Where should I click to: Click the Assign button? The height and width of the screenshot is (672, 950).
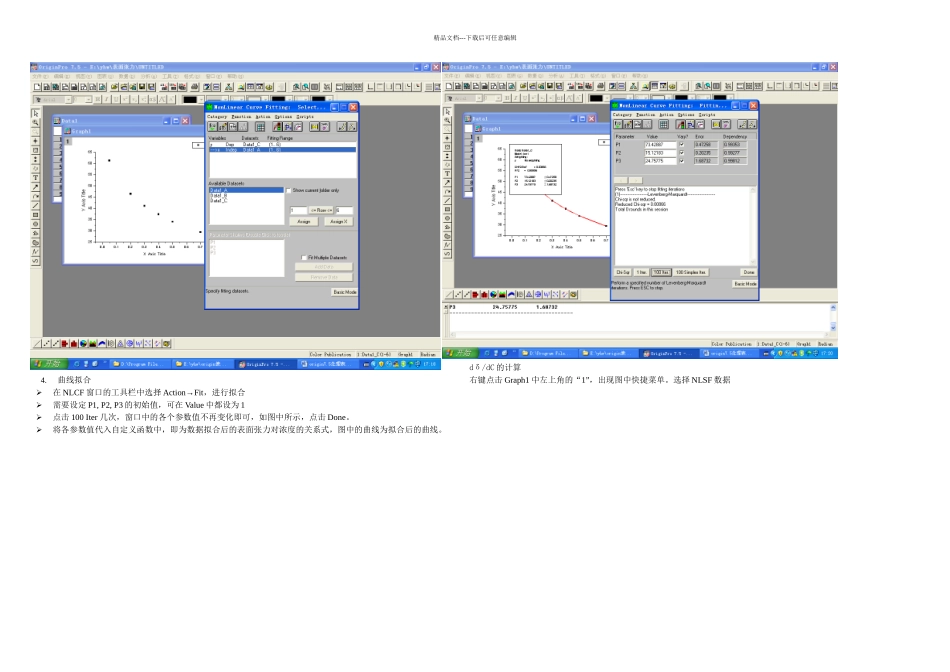point(304,222)
